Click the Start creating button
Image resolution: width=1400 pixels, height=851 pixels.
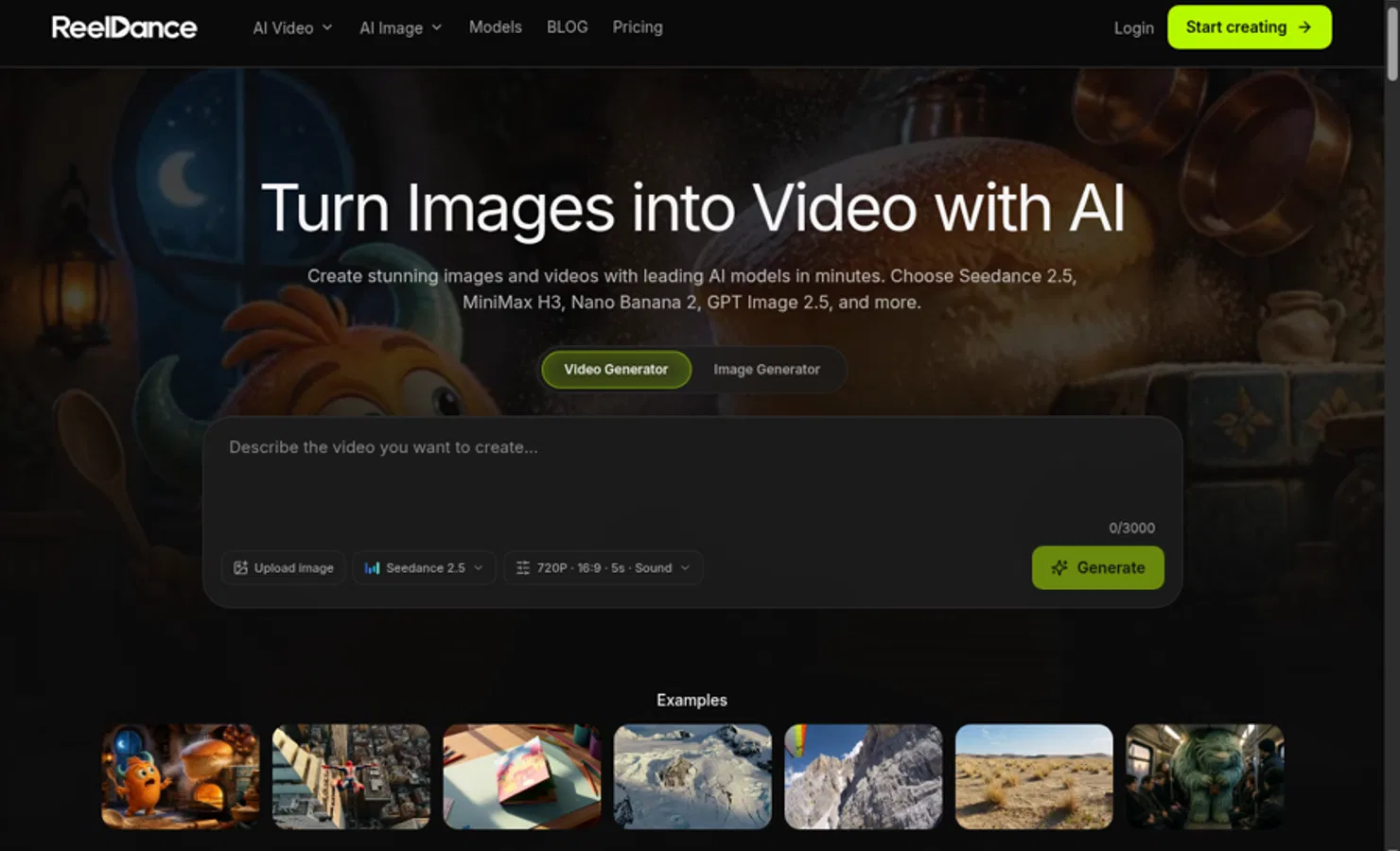1250,27
